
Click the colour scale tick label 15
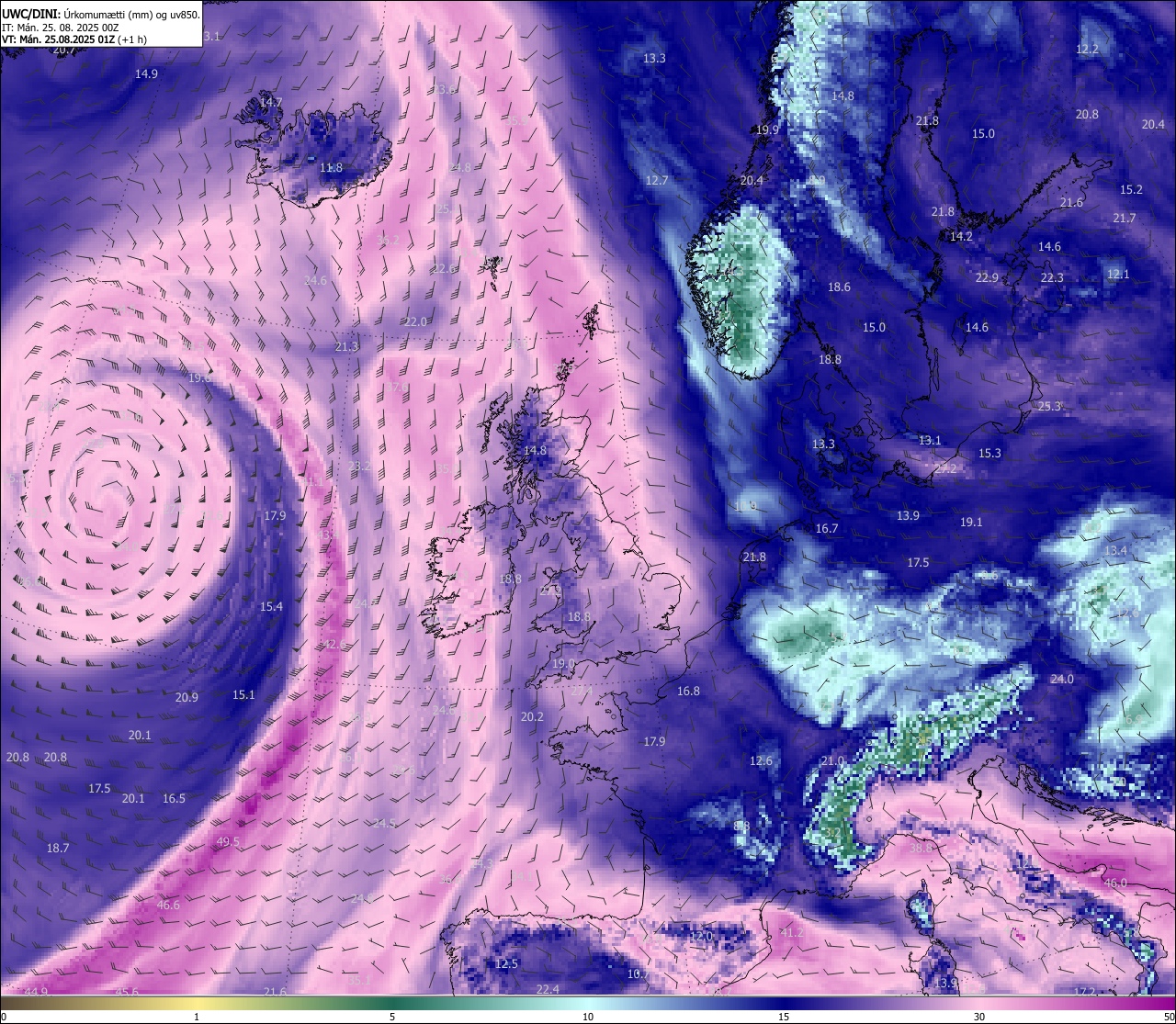click(784, 1017)
